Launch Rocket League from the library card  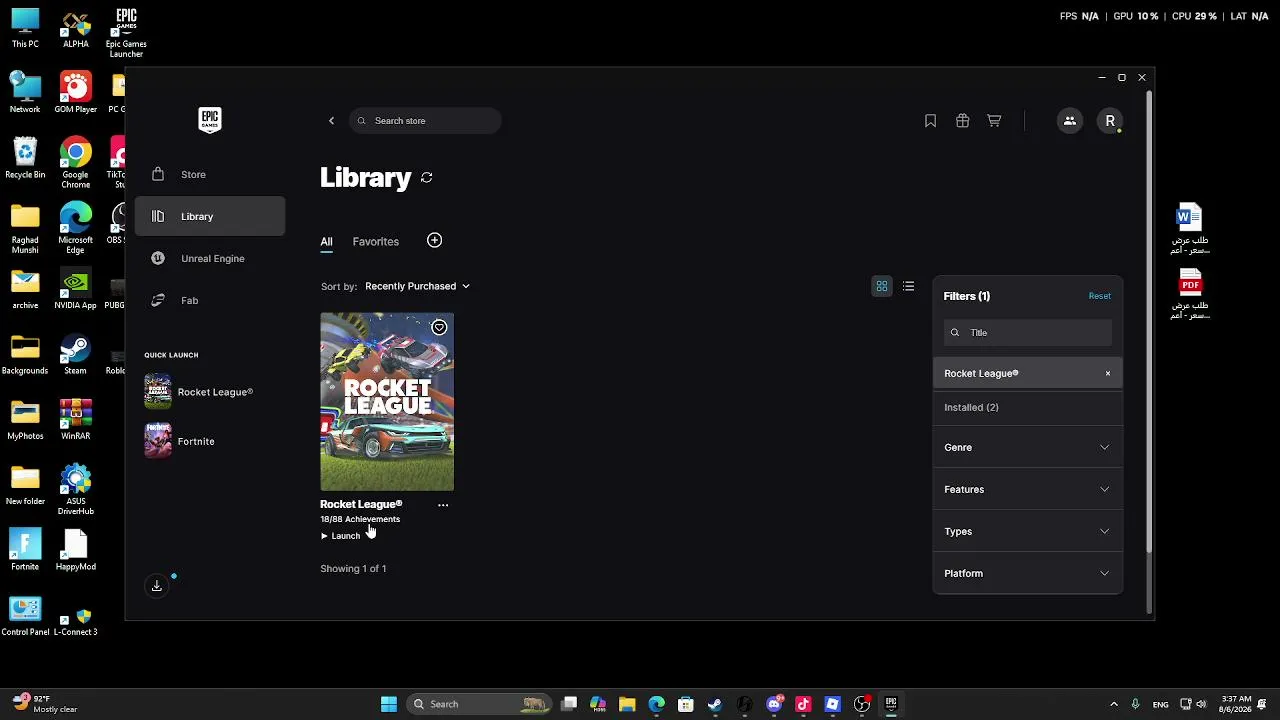tap(340, 536)
